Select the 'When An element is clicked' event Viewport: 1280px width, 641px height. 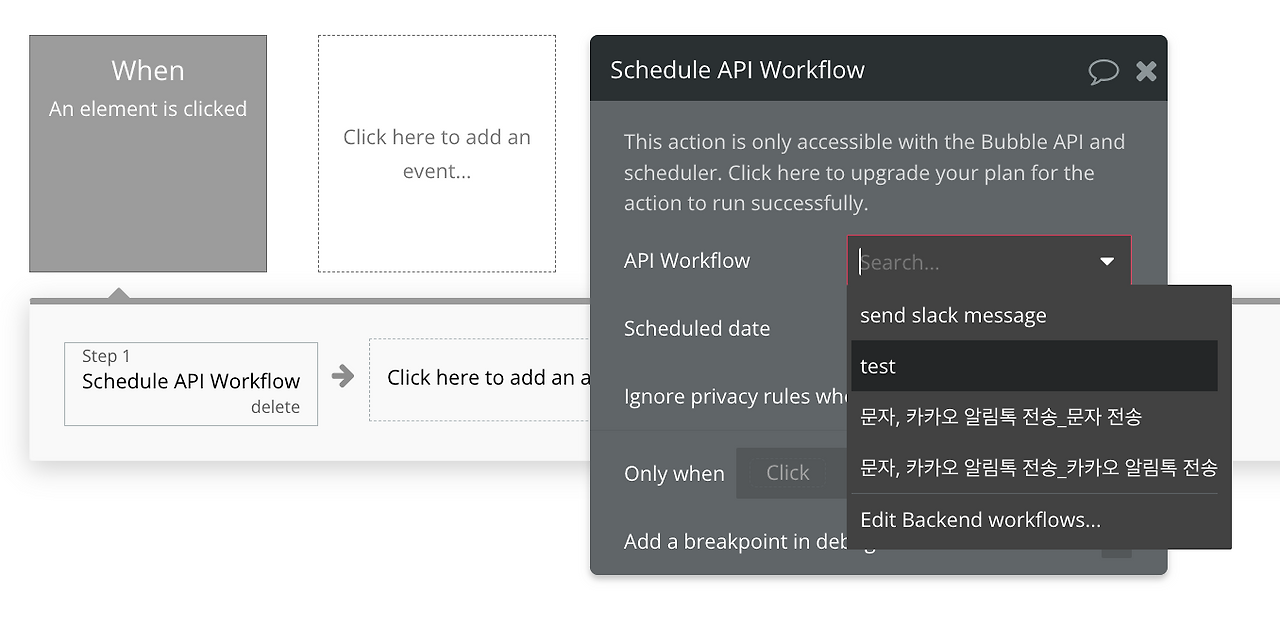point(148,154)
